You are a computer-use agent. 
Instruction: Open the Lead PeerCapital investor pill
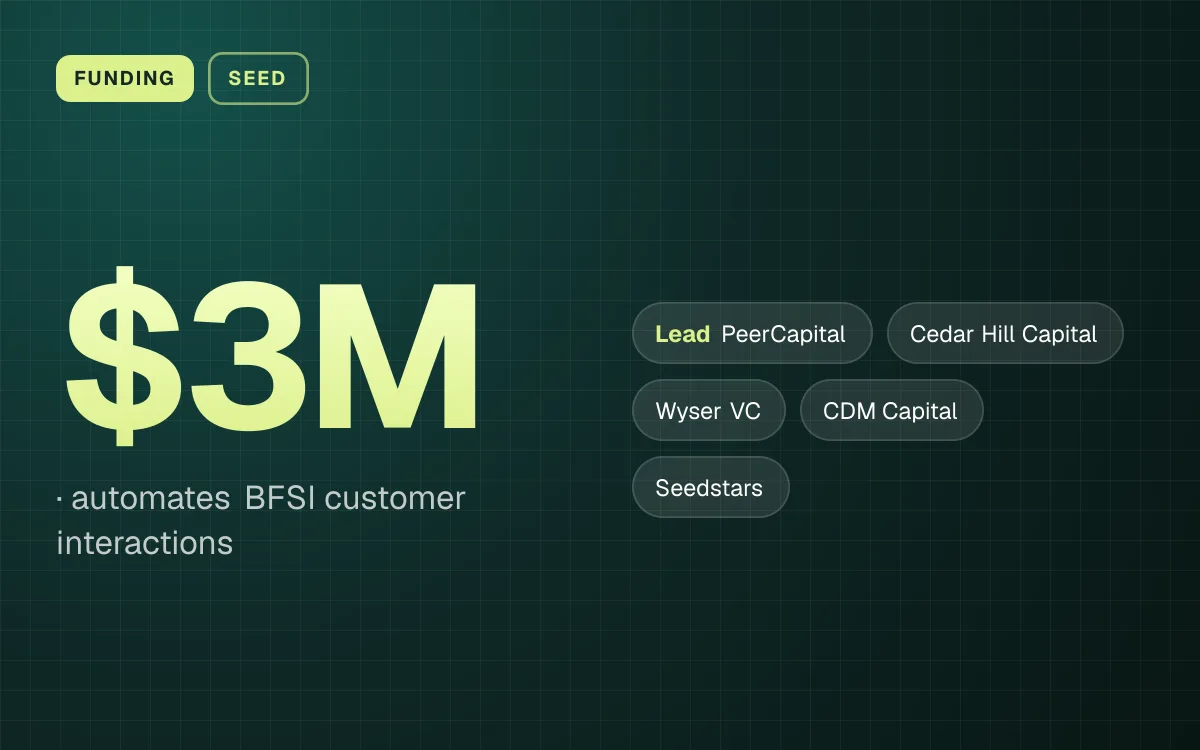pos(752,333)
